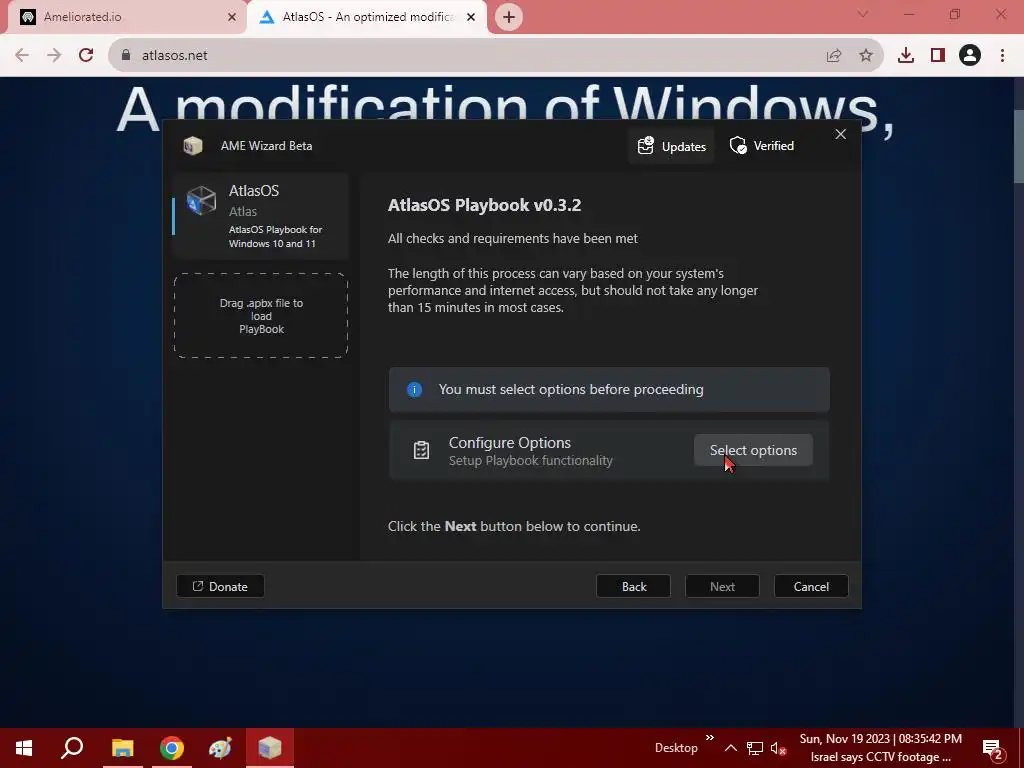Open Paint app from taskbar
Viewport: 1024px width, 768px height.
220,748
